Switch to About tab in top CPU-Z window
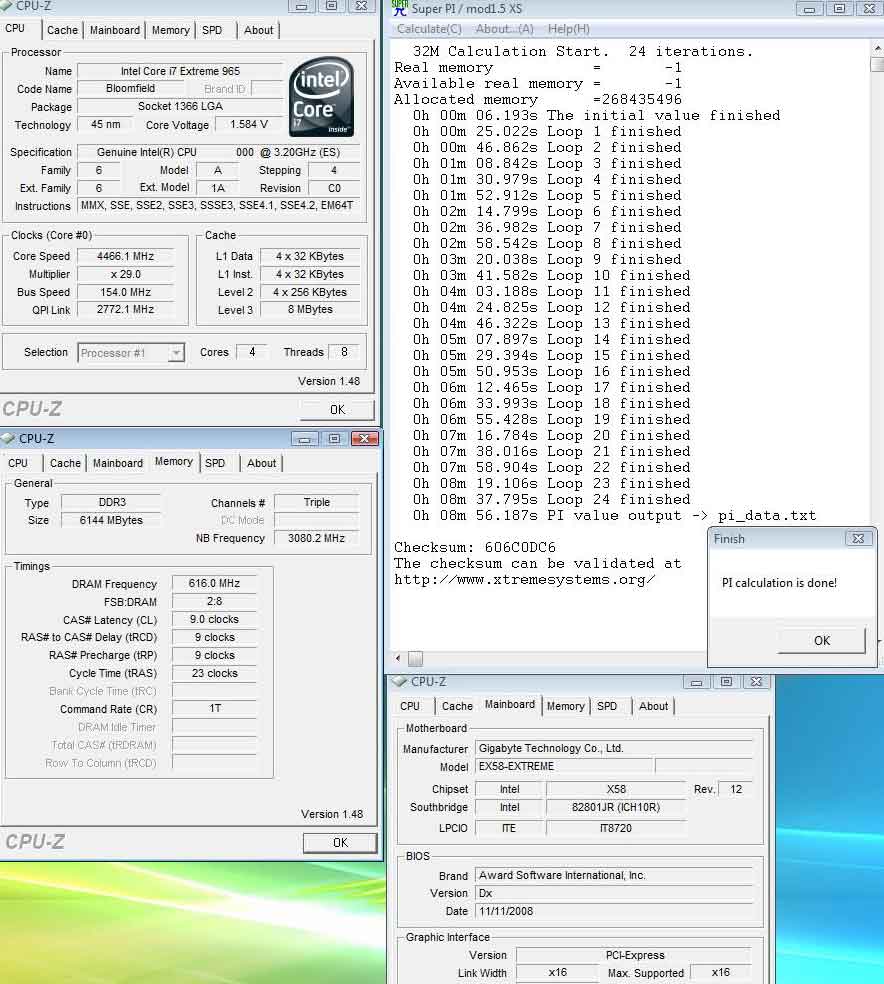Image resolution: width=884 pixels, height=984 pixels. tap(258, 30)
